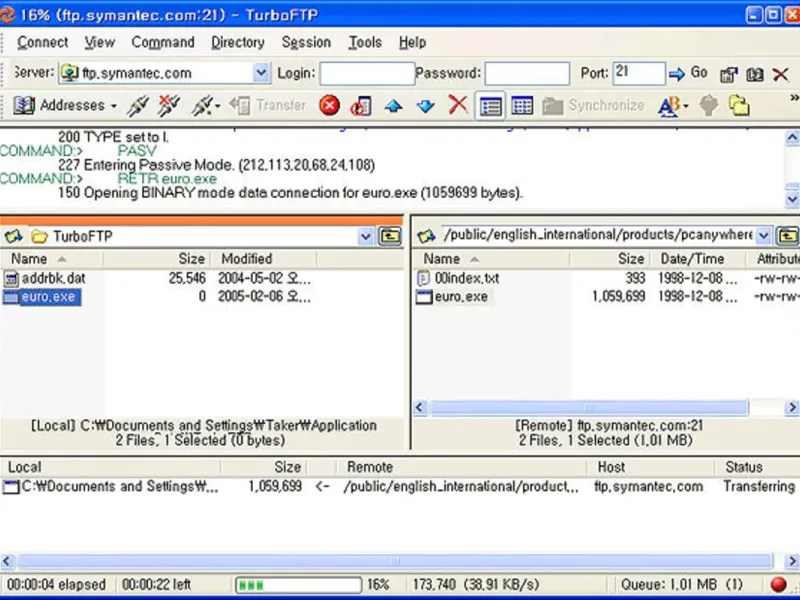
Task: Click the open book icon next to Go
Action: (x=755, y=74)
